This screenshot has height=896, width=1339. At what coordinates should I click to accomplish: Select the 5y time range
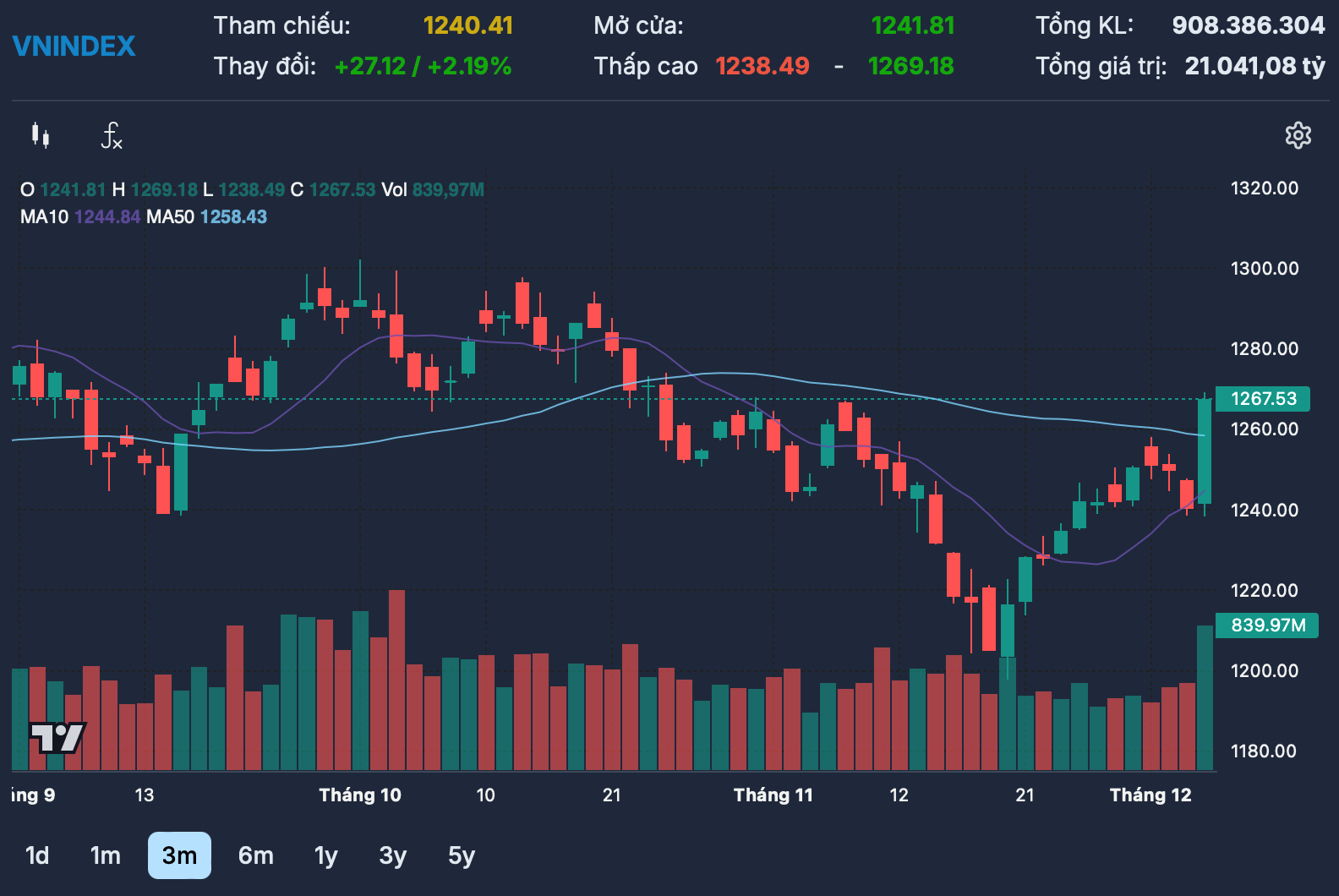(462, 855)
